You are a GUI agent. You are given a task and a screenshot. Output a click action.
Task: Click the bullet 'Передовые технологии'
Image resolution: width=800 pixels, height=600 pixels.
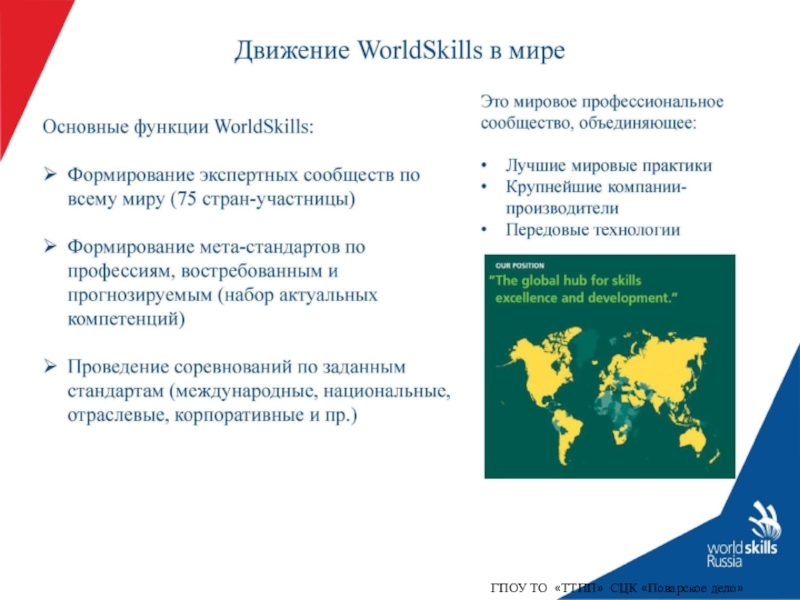[593, 230]
